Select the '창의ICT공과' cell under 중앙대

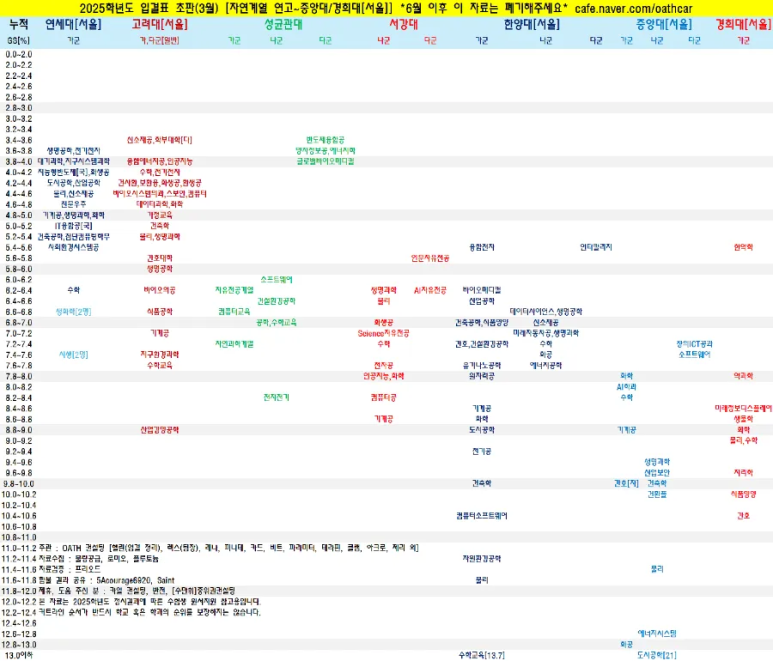[694, 344]
